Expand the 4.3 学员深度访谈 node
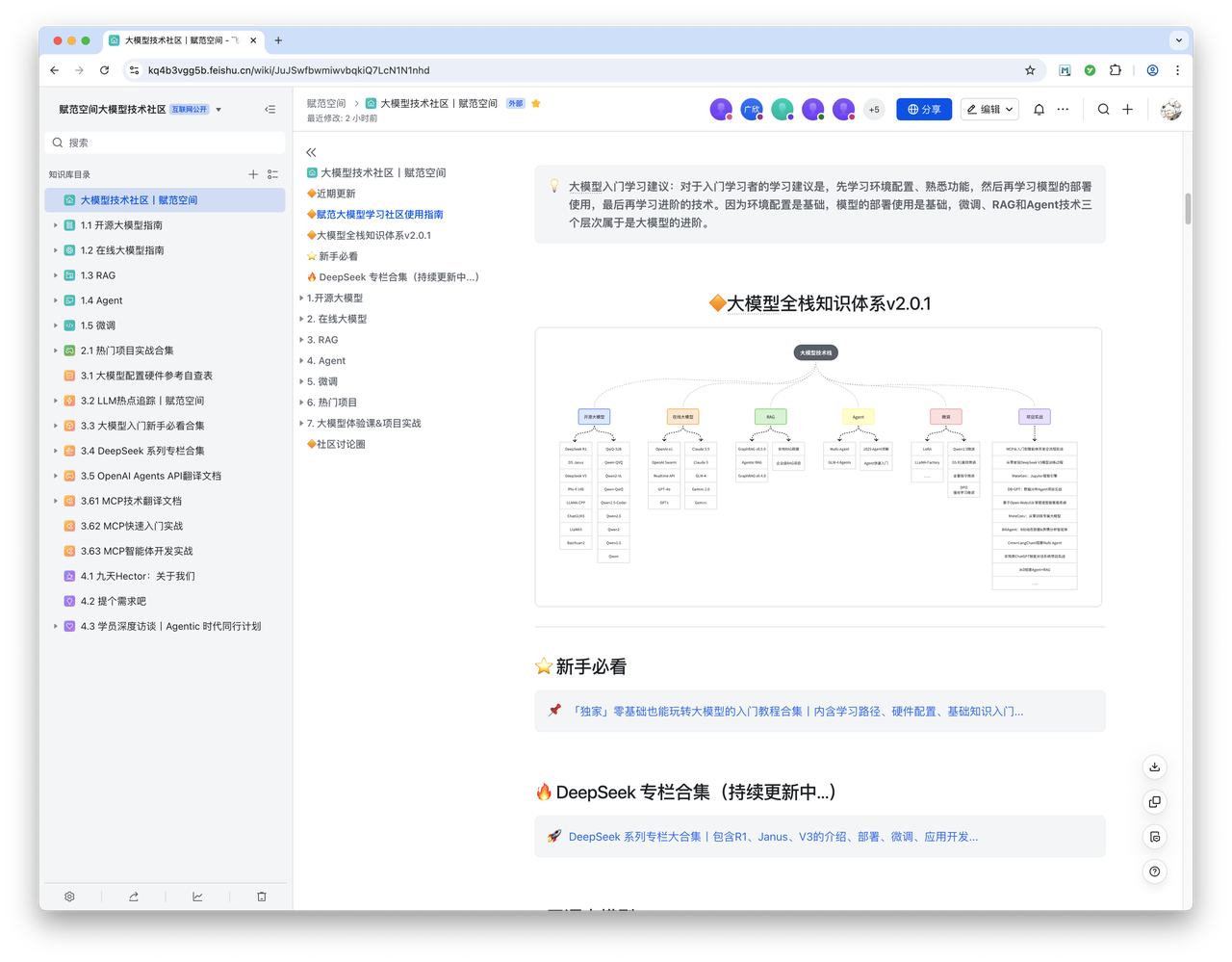The height and width of the screenshot is (962, 1232). pyautogui.click(x=55, y=626)
